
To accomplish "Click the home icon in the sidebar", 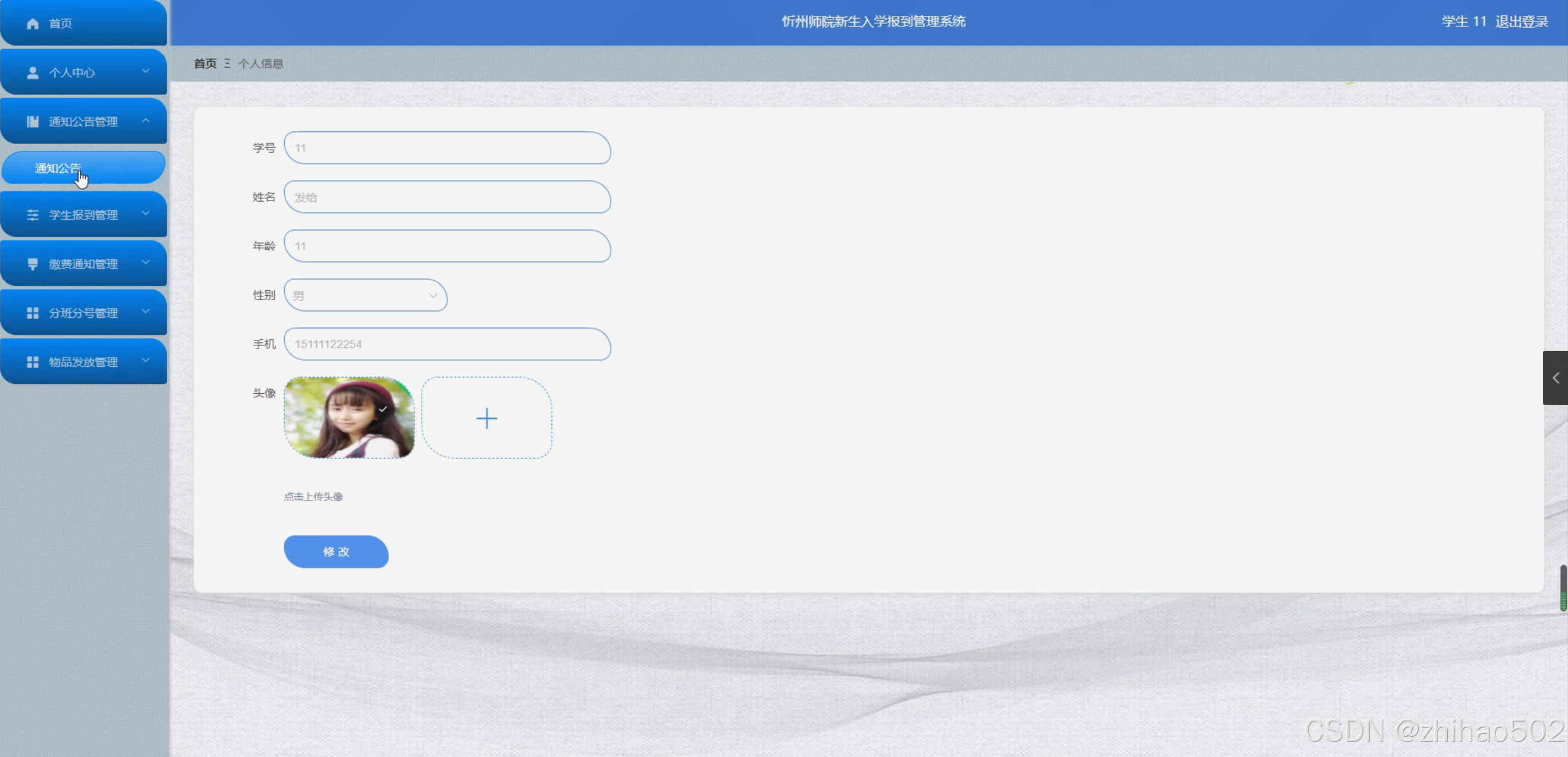I will (33, 23).
